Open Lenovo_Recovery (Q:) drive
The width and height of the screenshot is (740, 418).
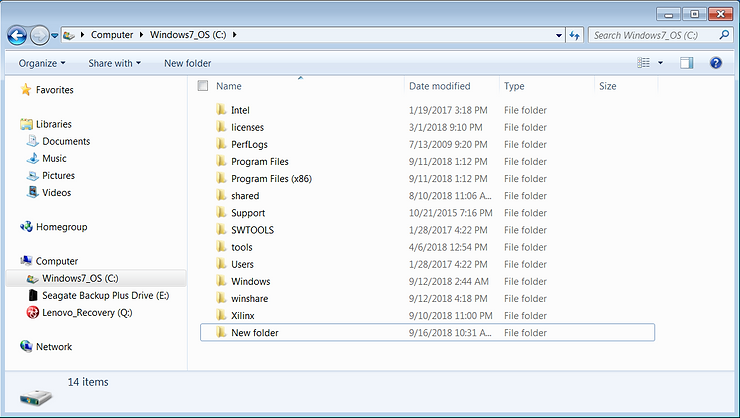87,312
